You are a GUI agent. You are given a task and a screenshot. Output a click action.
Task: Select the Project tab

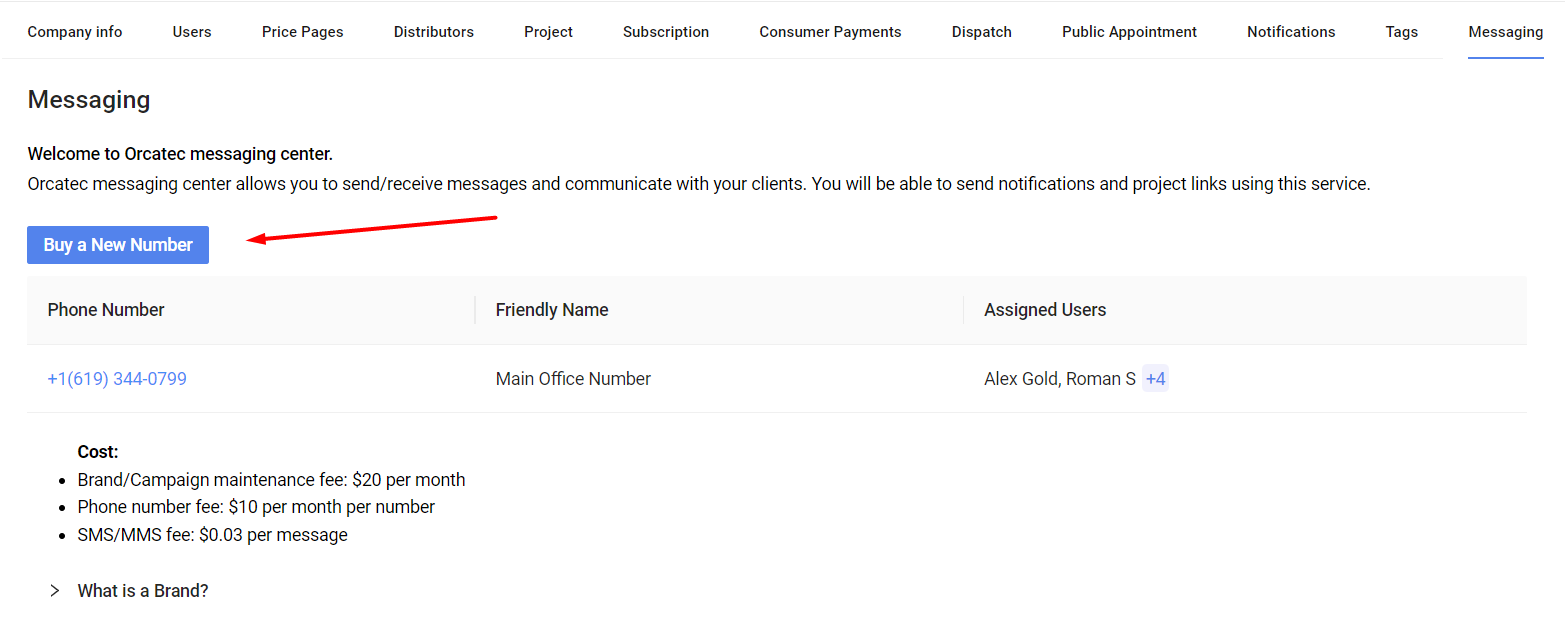pyautogui.click(x=548, y=32)
